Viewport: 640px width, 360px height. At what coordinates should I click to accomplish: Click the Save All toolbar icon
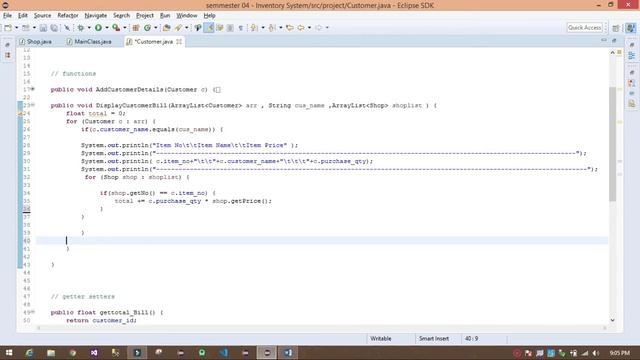[53, 28]
